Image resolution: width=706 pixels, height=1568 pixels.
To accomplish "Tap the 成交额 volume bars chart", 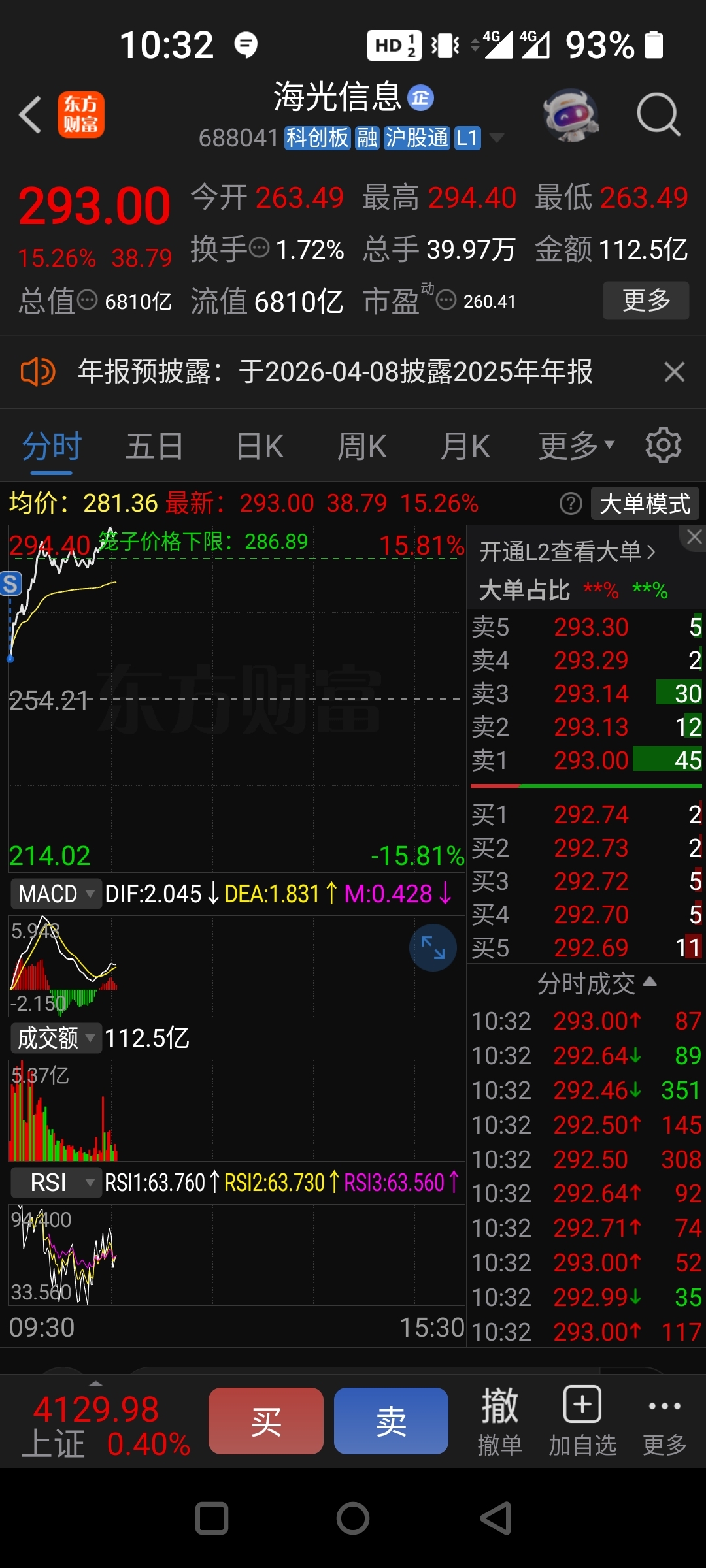I will pos(237,1111).
